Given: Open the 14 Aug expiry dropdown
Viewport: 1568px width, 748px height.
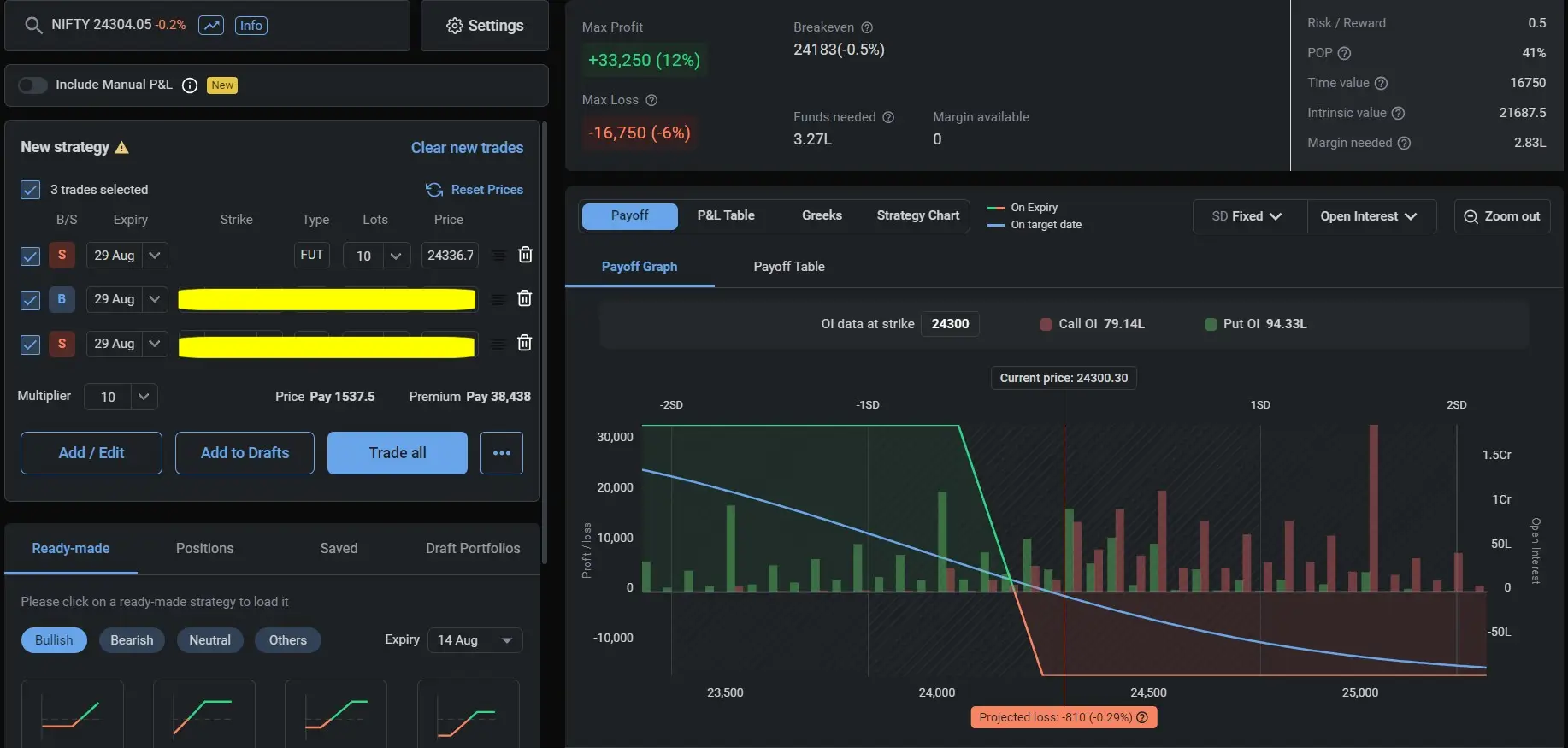Looking at the screenshot, I should click(475, 640).
